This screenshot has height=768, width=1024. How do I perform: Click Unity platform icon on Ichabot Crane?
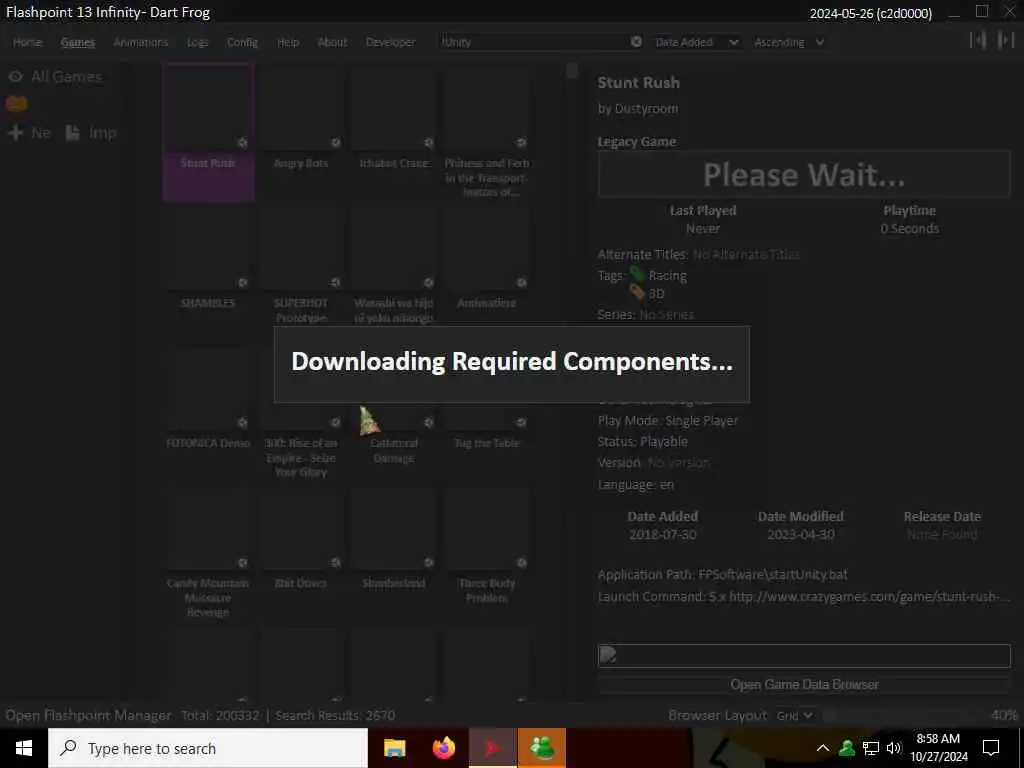click(428, 142)
